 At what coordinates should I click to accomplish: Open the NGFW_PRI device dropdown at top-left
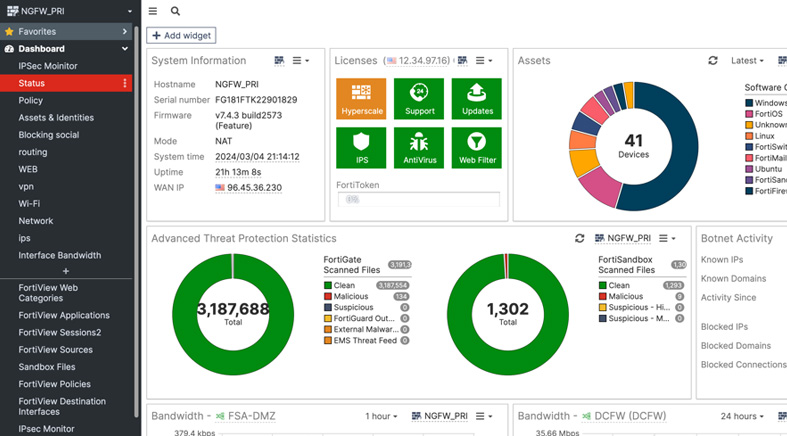[68, 11]
